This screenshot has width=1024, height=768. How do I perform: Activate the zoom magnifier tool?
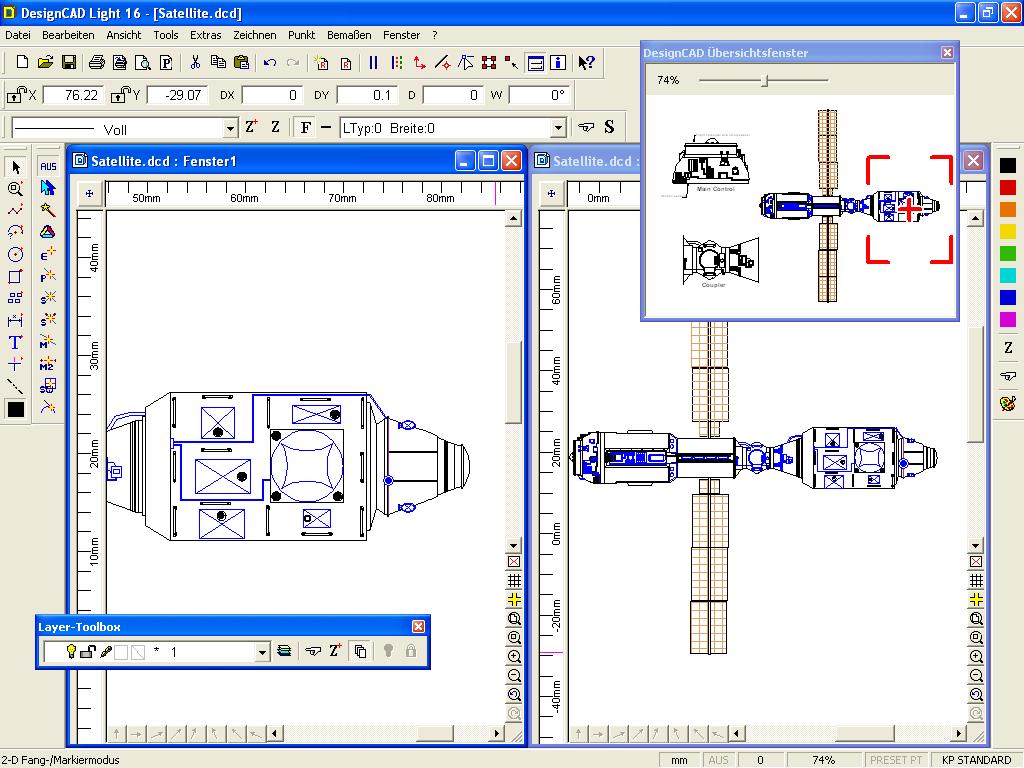pyautogui.click(x=14, y=188)
